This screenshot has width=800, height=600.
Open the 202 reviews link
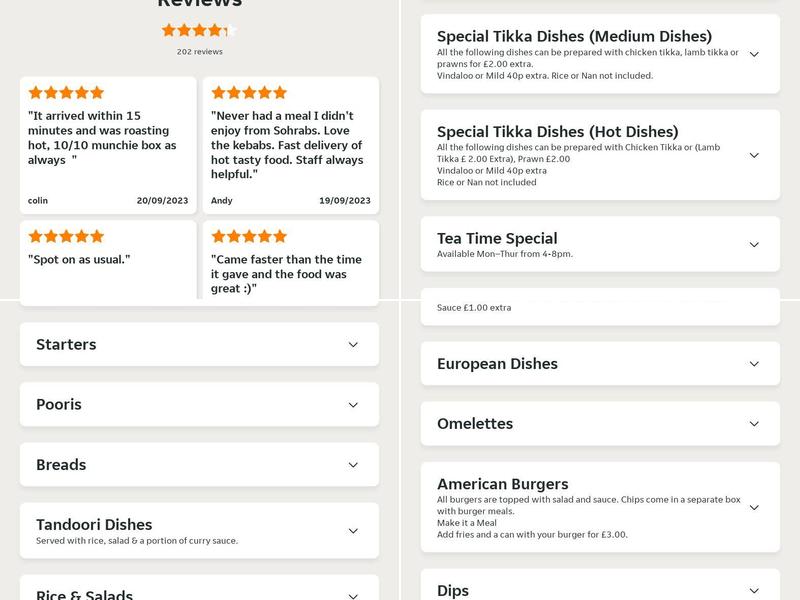tap(201, 50)
